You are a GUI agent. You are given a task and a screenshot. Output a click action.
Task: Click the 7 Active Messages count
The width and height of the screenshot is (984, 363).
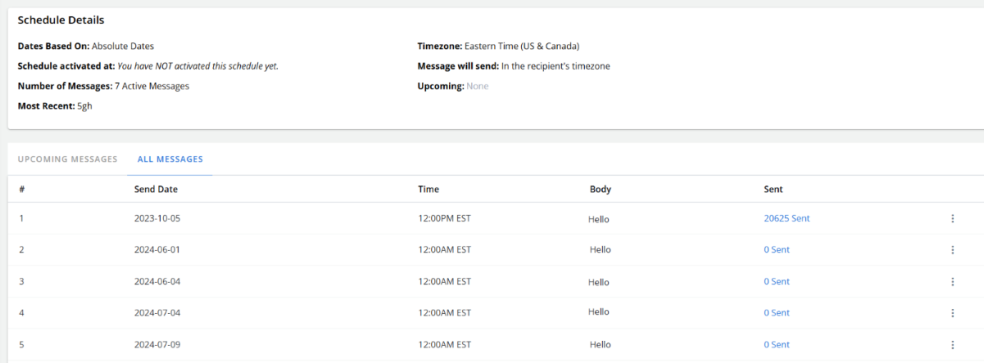tap(152, 87)
